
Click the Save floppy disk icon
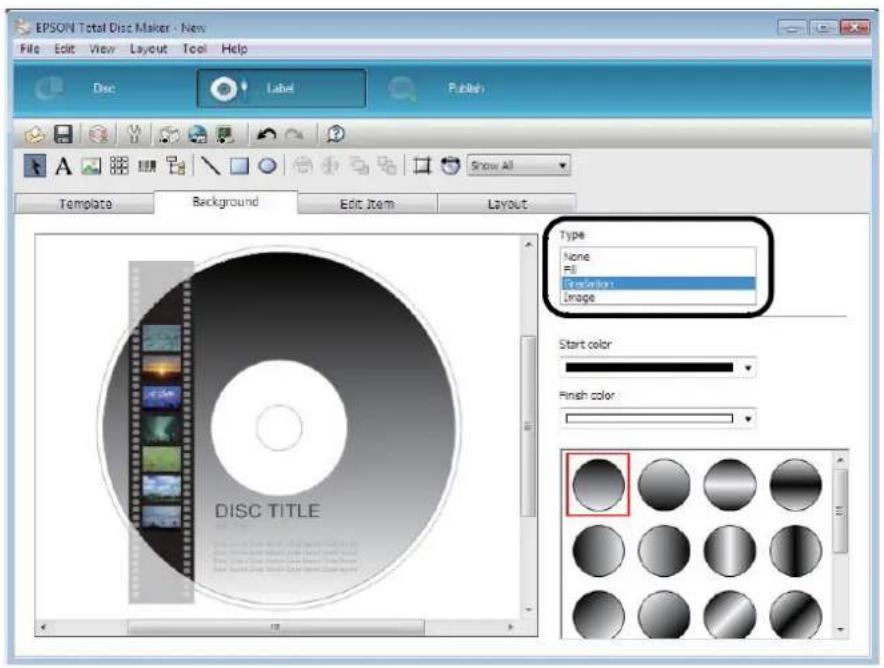pos(63,135)
